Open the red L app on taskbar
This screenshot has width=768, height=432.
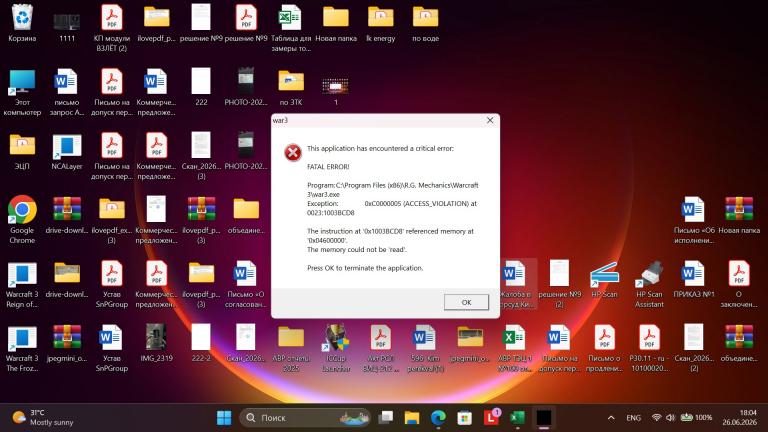[x=491, y=418]
